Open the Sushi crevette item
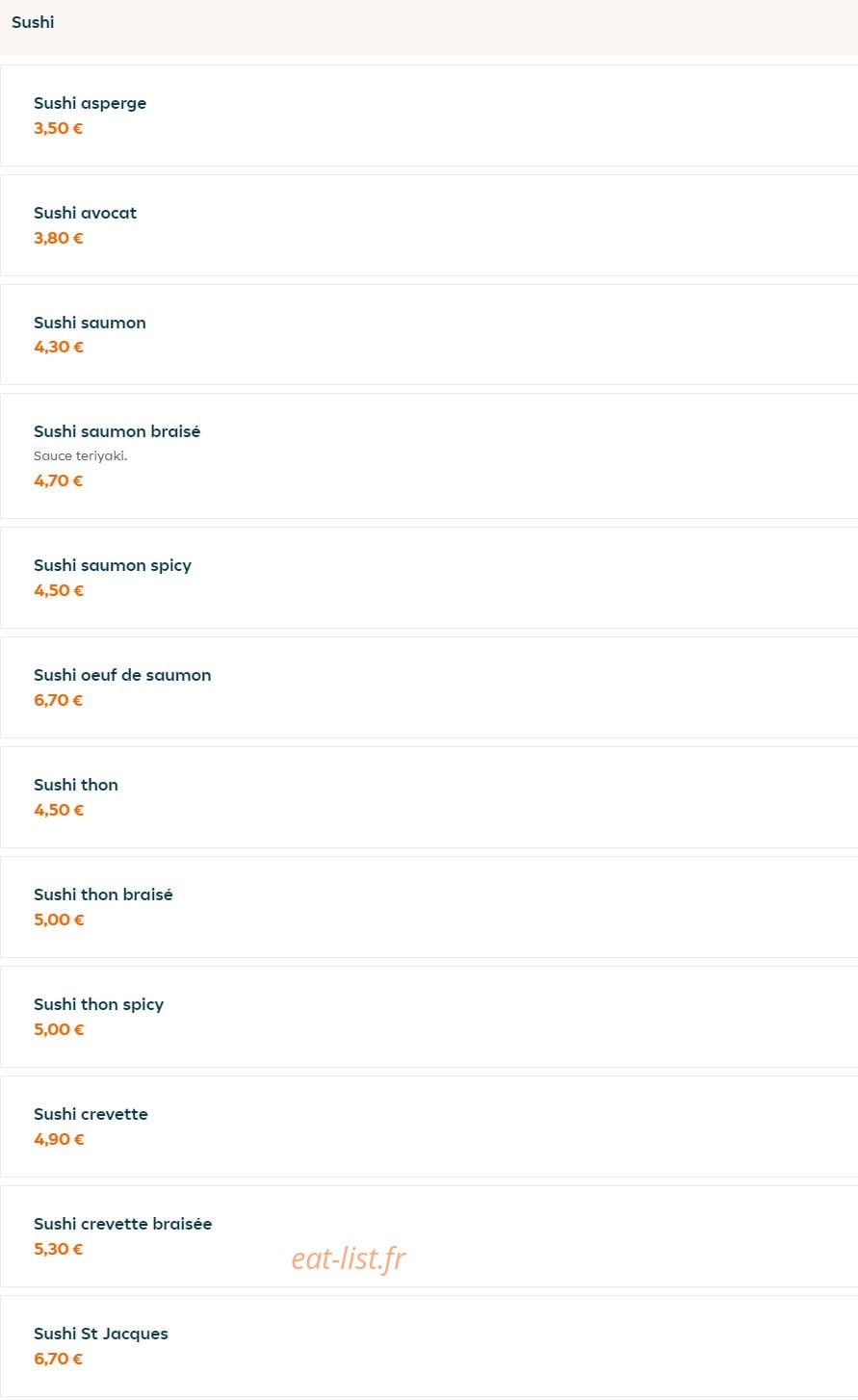 click(429, 1127)
